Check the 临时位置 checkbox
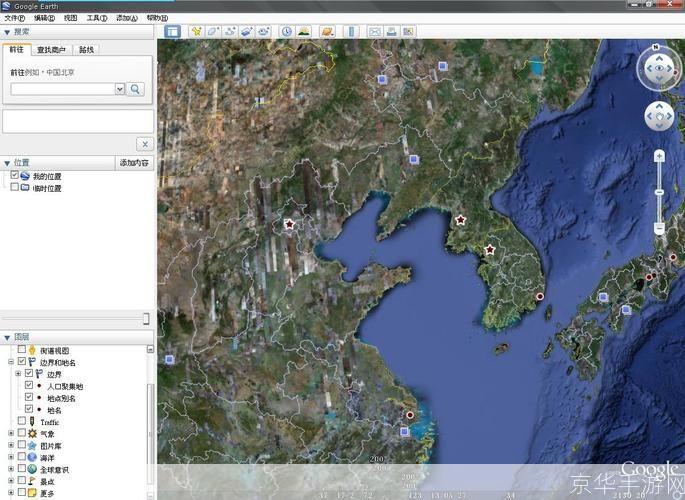 pyautogui.click(x=14, y=187)
